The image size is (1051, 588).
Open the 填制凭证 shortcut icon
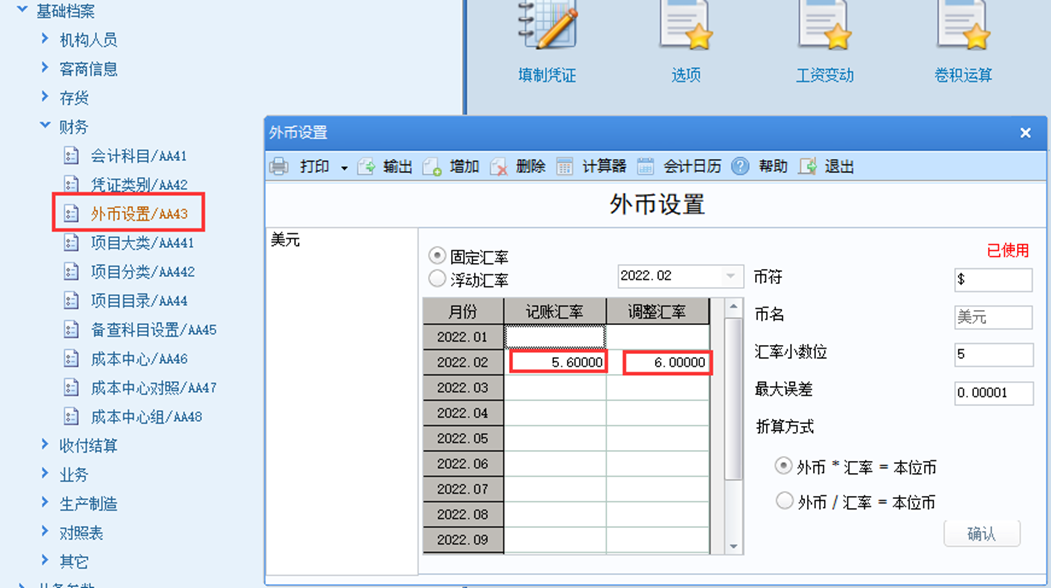point(547,27)
